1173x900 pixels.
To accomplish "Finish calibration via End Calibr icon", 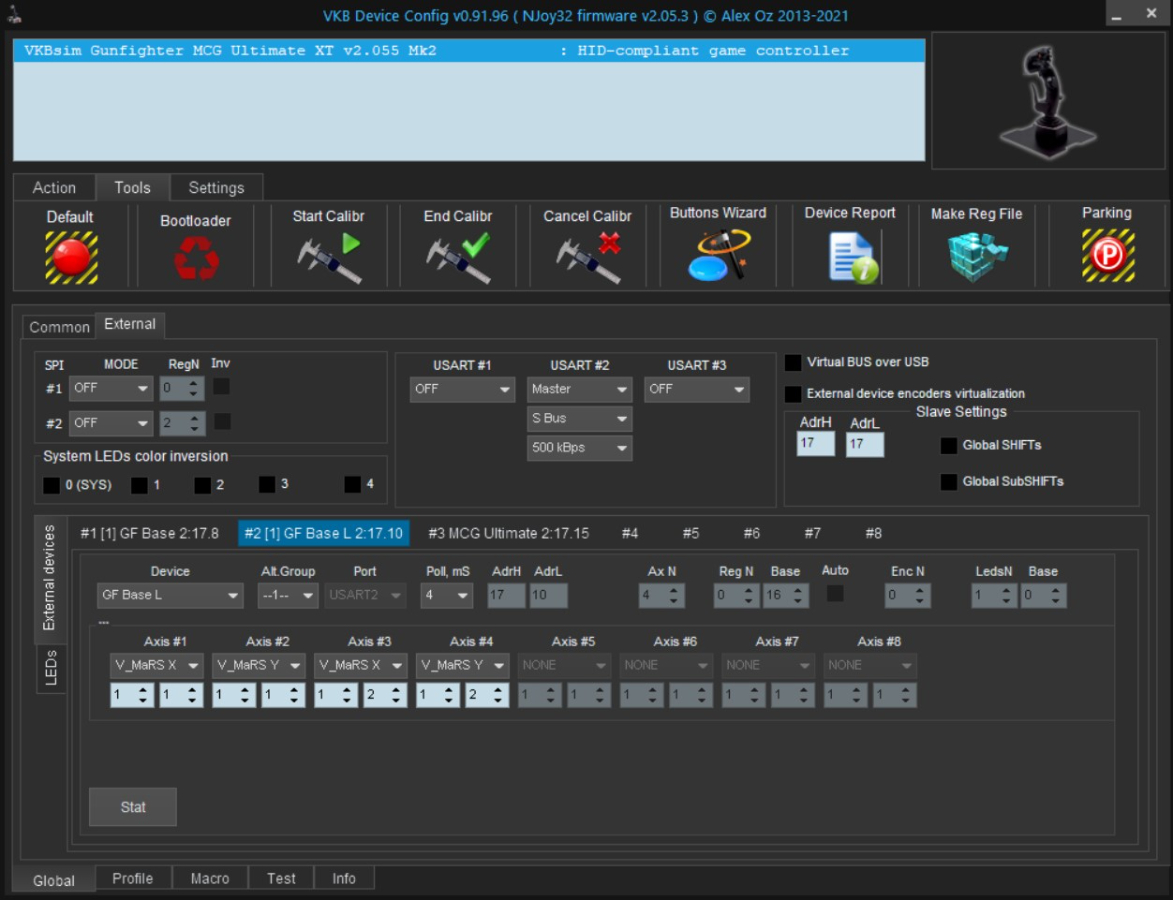I will [x=457, y=257].
